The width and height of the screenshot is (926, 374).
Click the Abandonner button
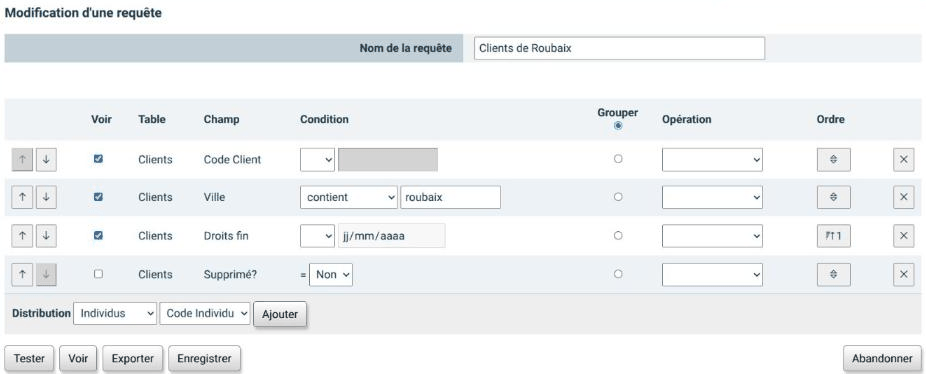882,359
